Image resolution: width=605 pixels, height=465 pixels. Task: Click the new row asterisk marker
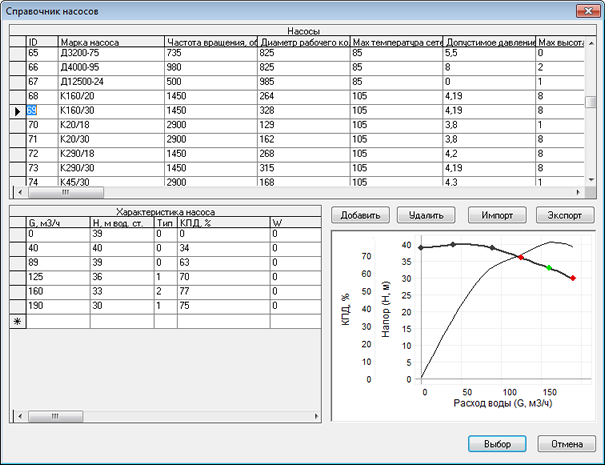point(15,322)
